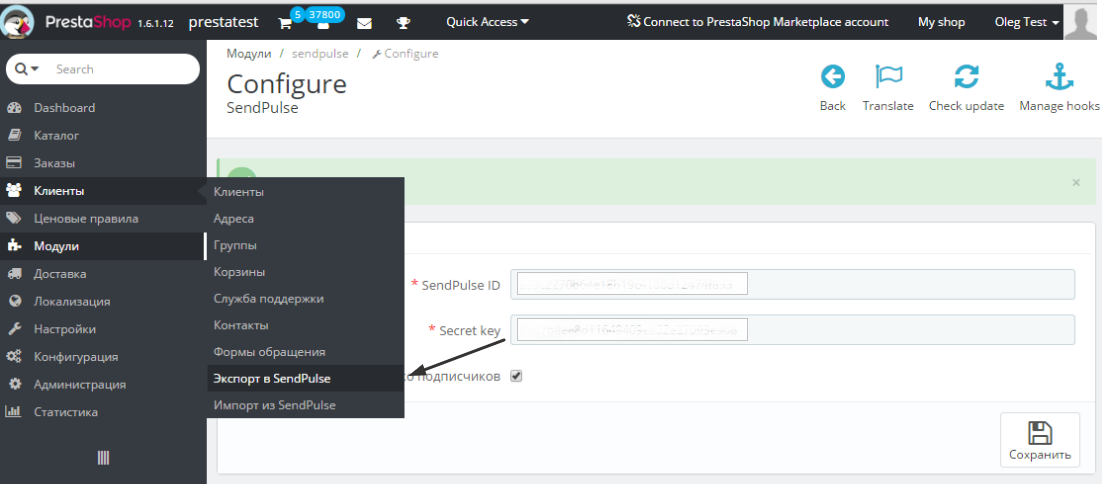This screenshot has height=484, width=1102.
Task: Click the Настройки wrench icon
Action: [14, 329]
